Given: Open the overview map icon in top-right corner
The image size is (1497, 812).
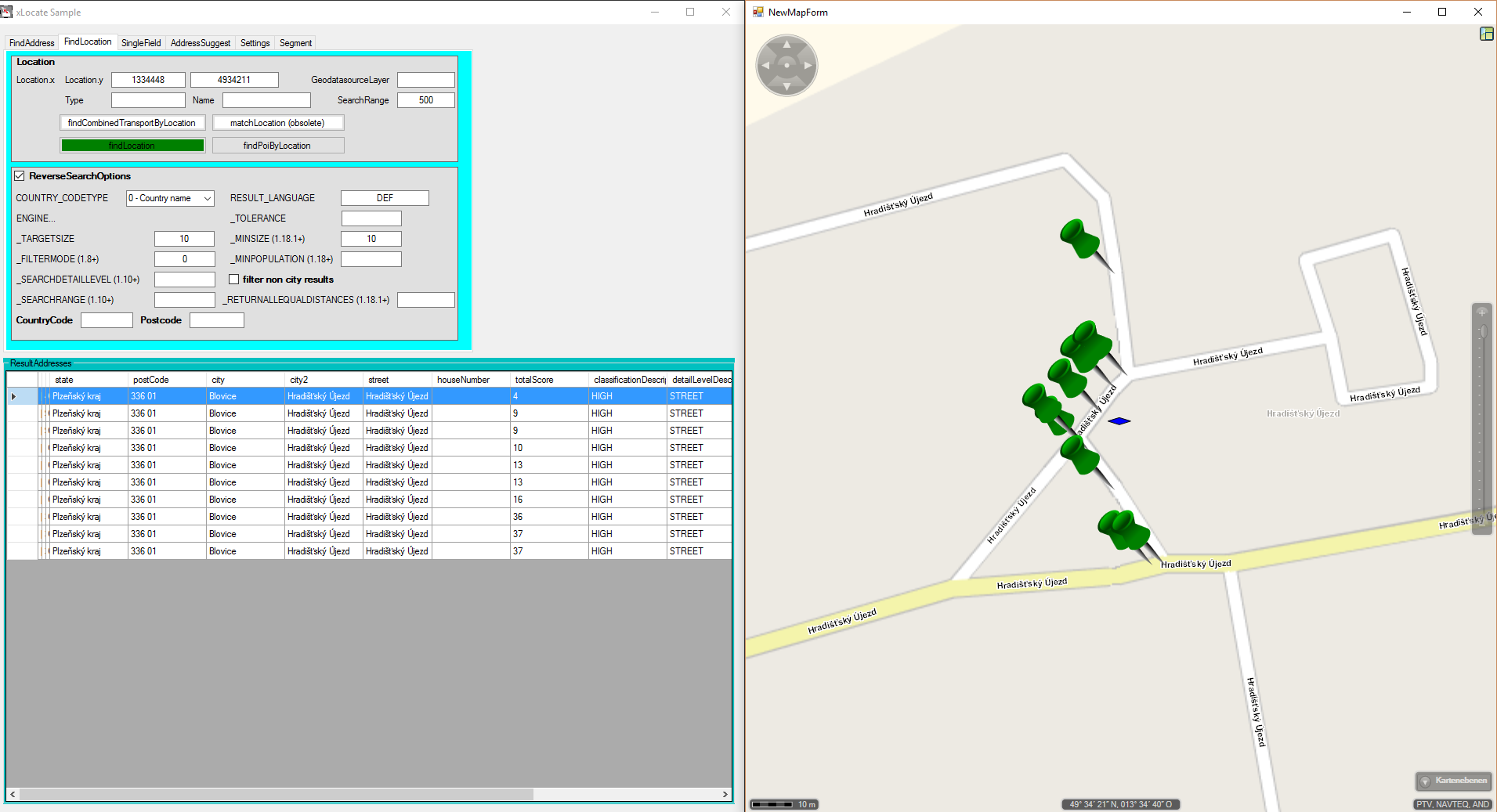Looking at the screenshot, I should pos(1486,34).
